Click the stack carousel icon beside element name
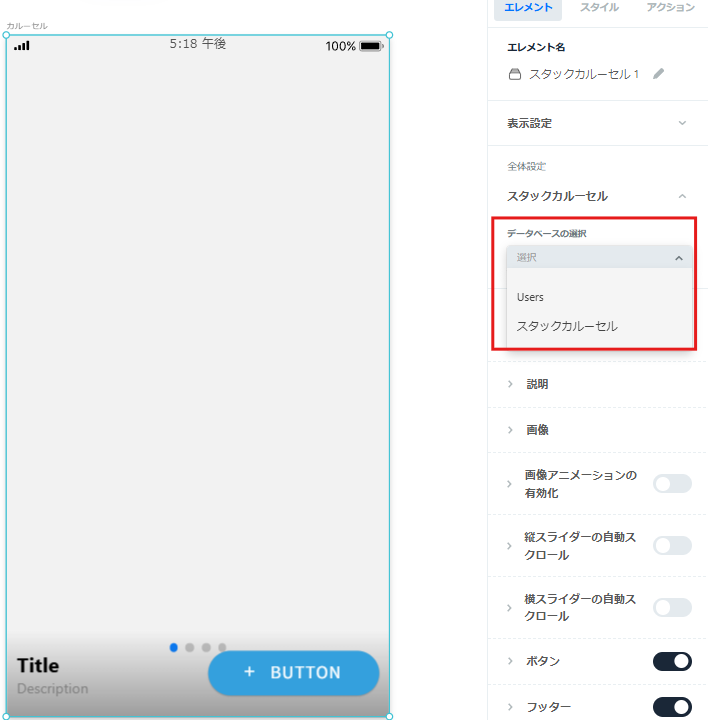Screen dimensions: 708x720 point(515,74)
